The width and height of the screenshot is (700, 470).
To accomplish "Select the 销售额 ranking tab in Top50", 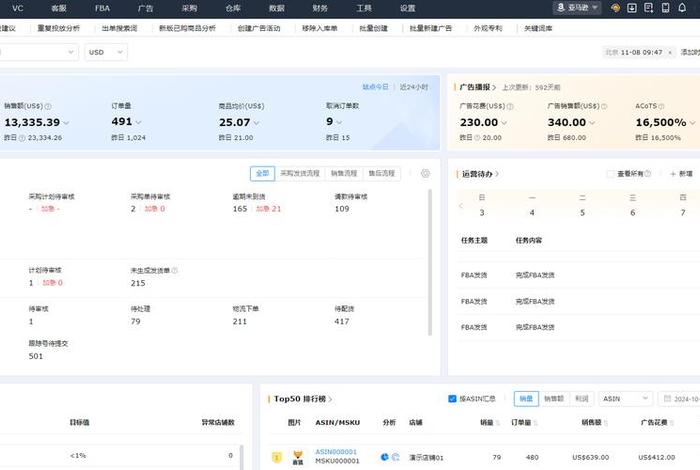I will click(554, 399).
